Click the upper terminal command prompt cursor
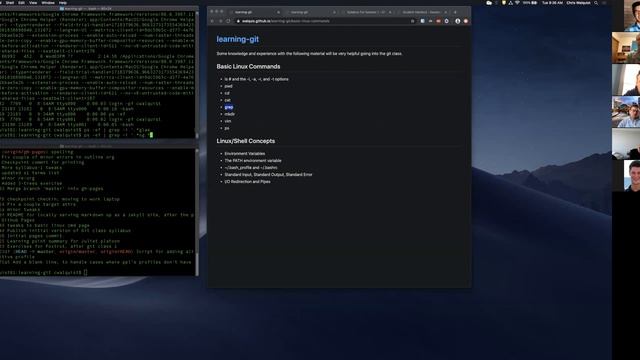The width and height of the screenshot is (640, 360). point(151,135)
